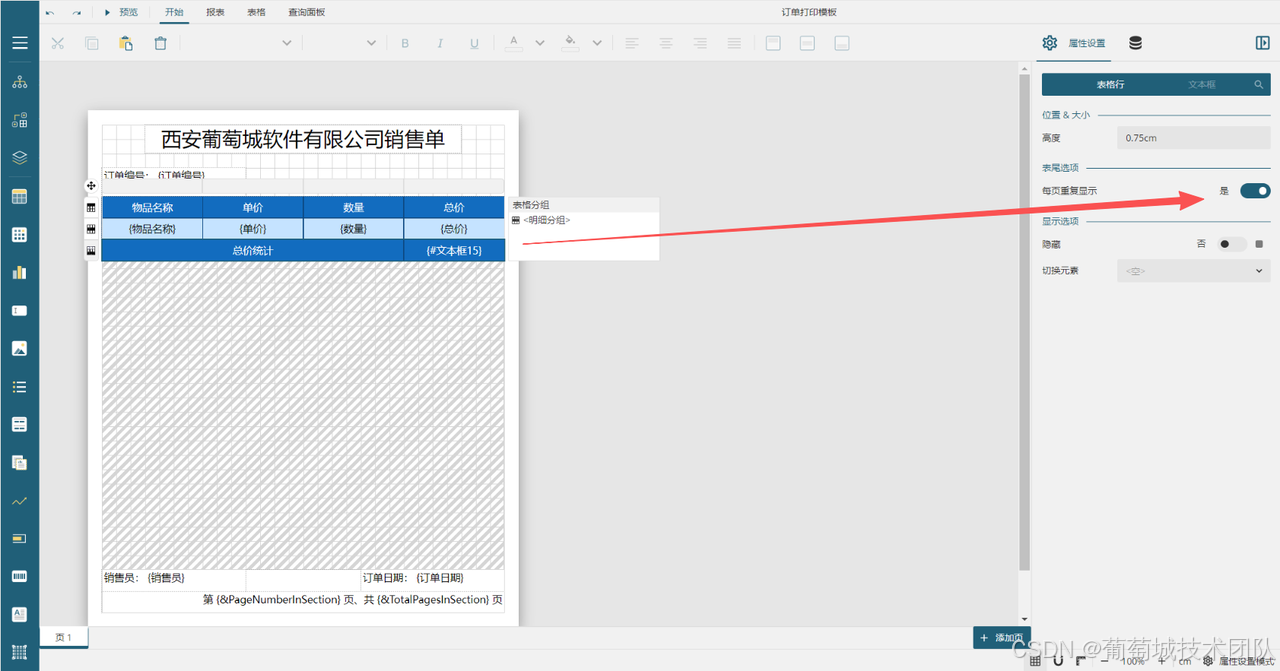Click the 添加页 button
This screenshot has width=1280, height=671.
[1001, 638]
